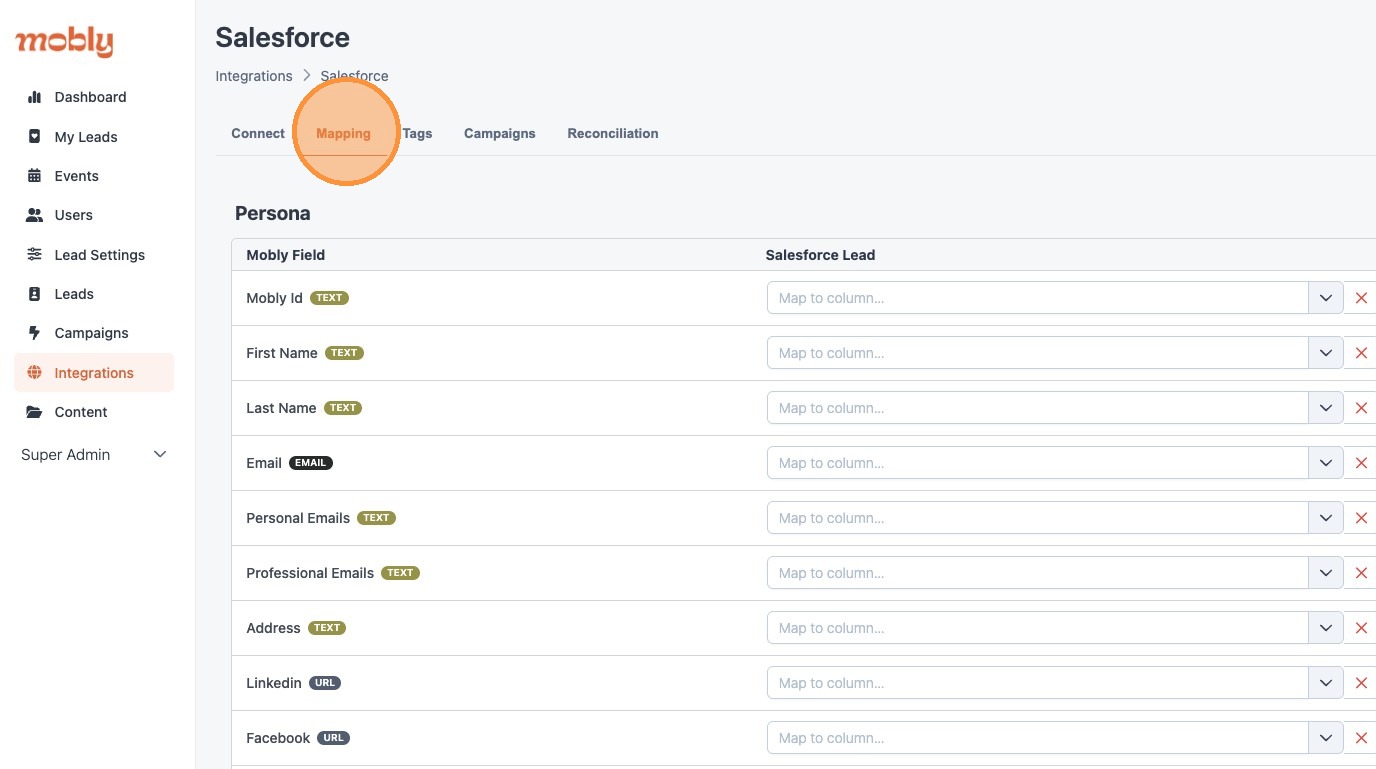Click the Events calendar icon
The height and width of the screenshot is (769, 1376).
(34, 176)
